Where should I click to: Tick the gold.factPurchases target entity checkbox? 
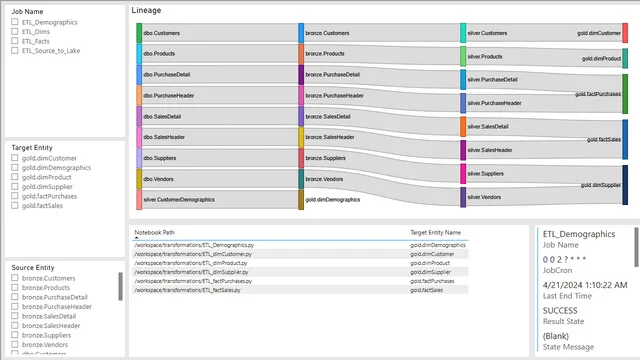point(15,196)
